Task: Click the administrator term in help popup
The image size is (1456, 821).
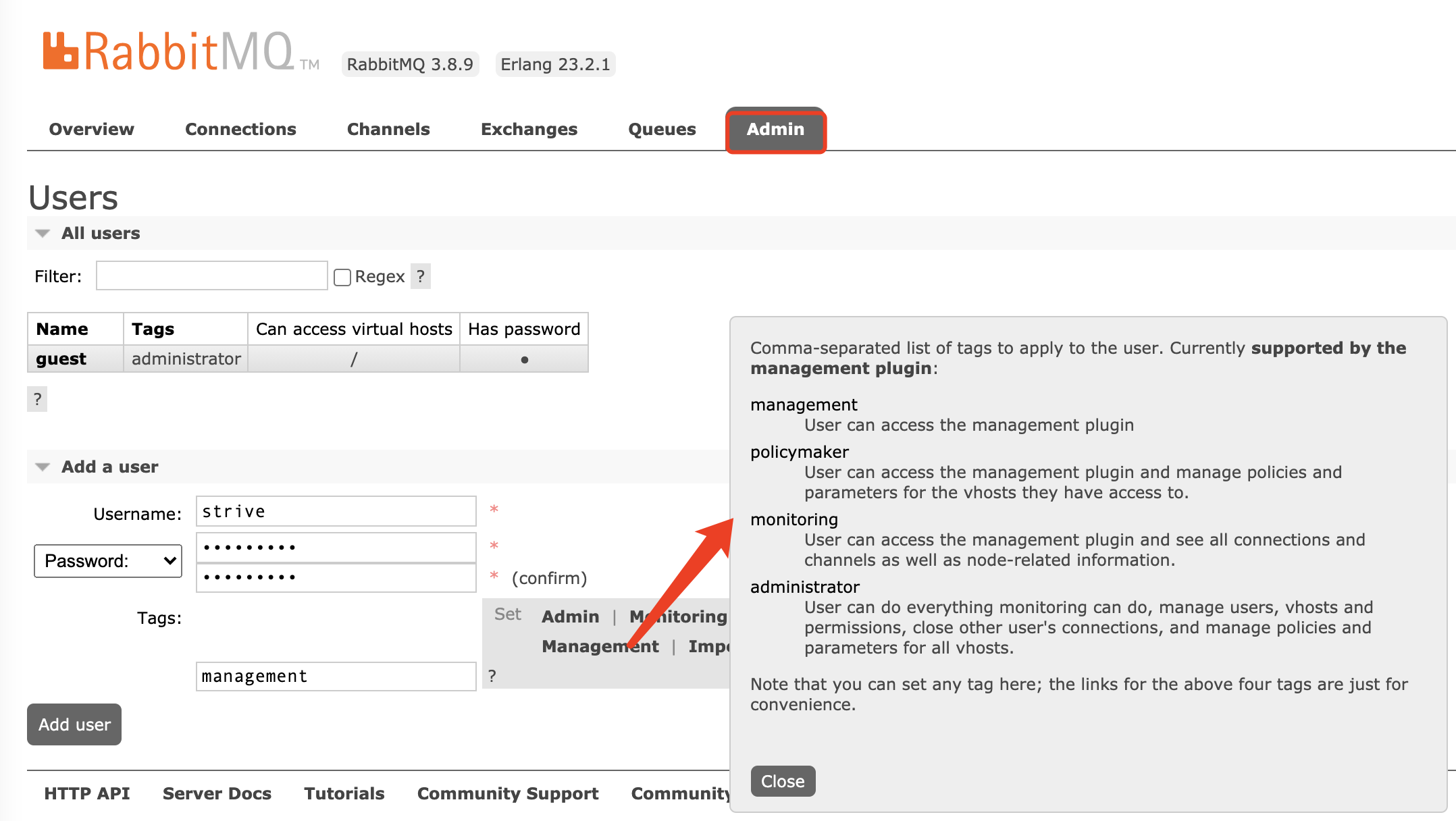Action: 805,587
